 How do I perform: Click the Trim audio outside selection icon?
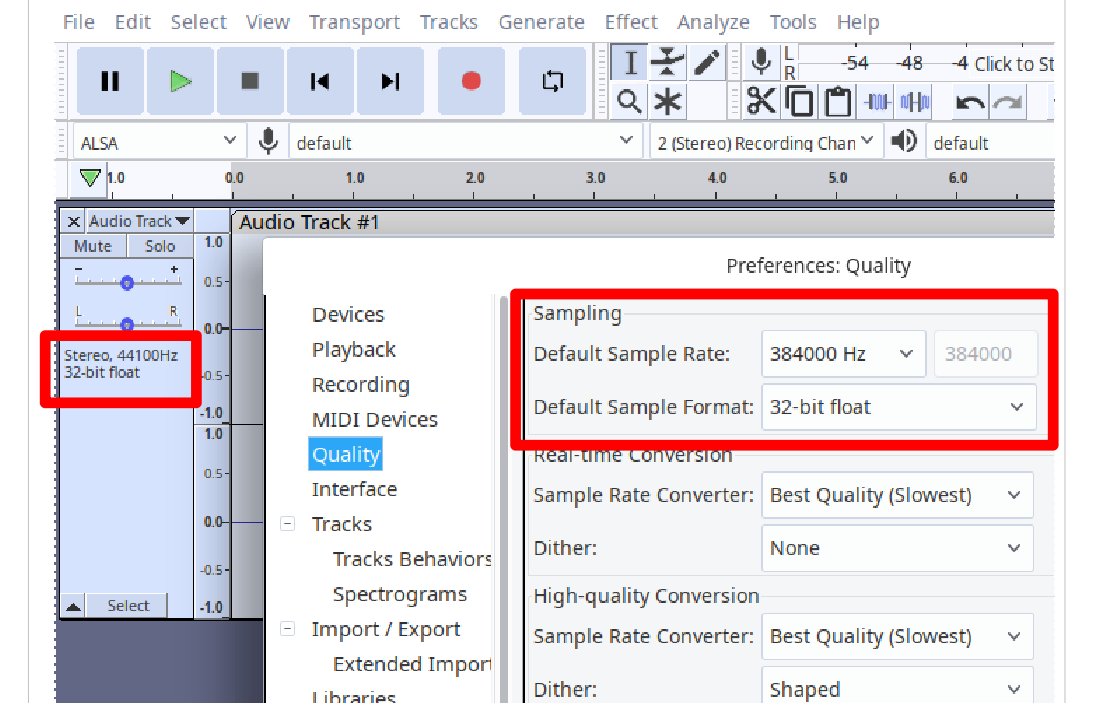tap(877, 102)
